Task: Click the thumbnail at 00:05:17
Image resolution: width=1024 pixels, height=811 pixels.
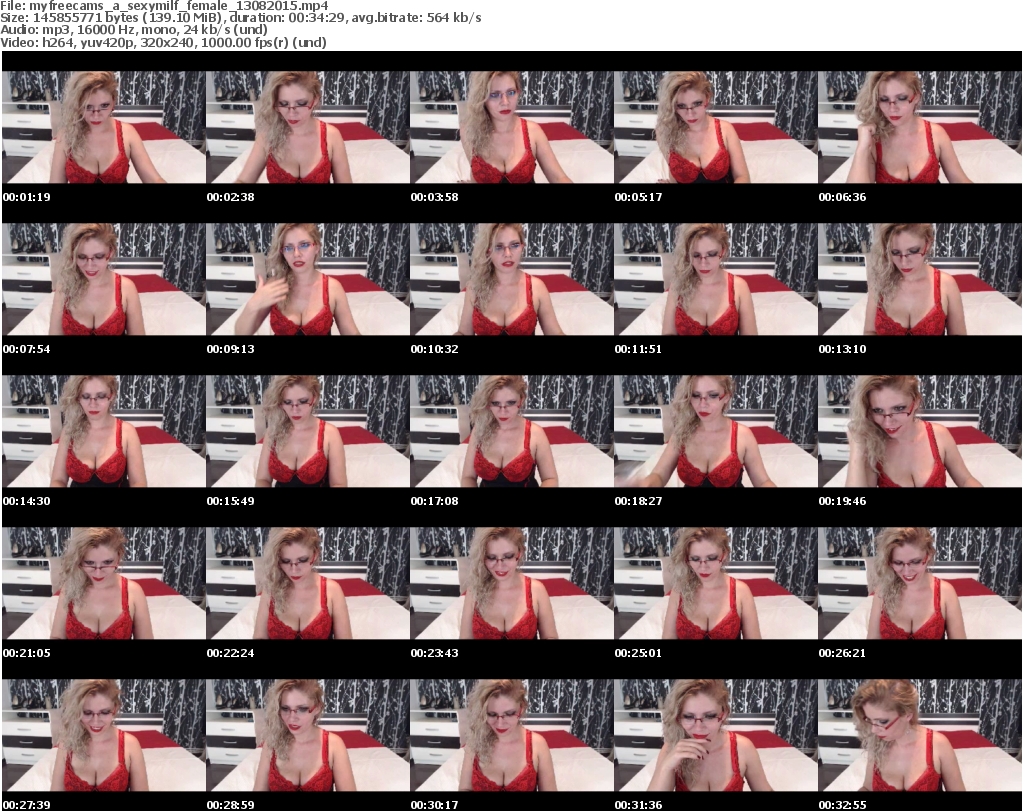Action: click(x=716, y=127)
